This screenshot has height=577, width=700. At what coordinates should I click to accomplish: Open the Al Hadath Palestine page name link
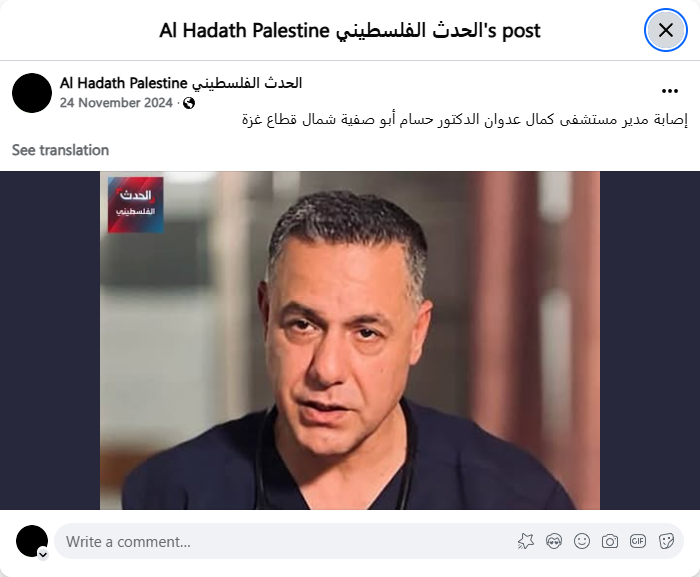(181, 83)
